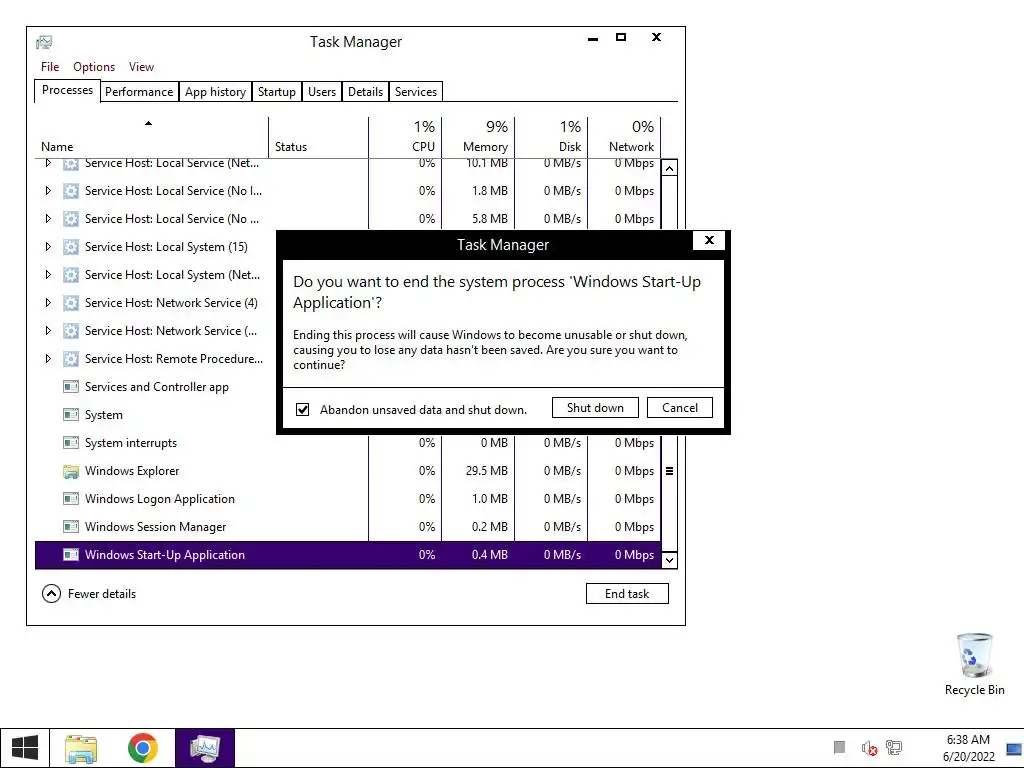Open the Options menu

94,67
